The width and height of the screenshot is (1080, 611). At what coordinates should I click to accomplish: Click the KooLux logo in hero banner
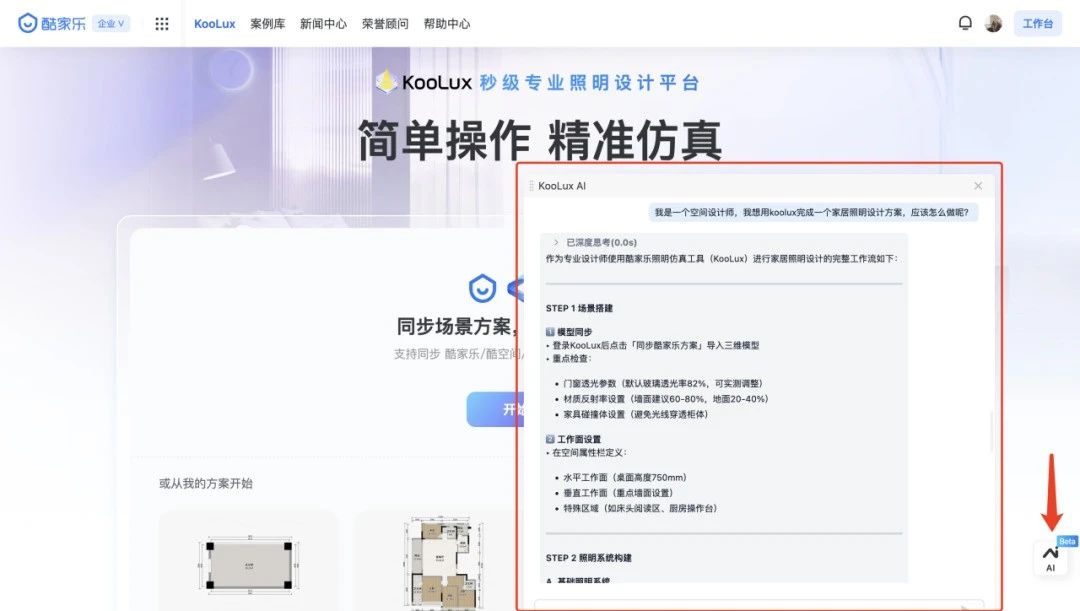tap(424, 83)
